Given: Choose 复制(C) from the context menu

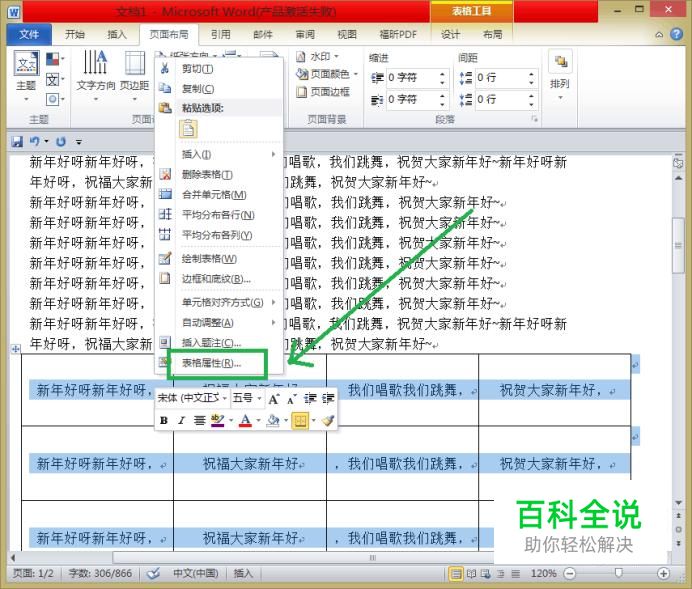Looking at the screenshot, I should (x=198, y=89).
